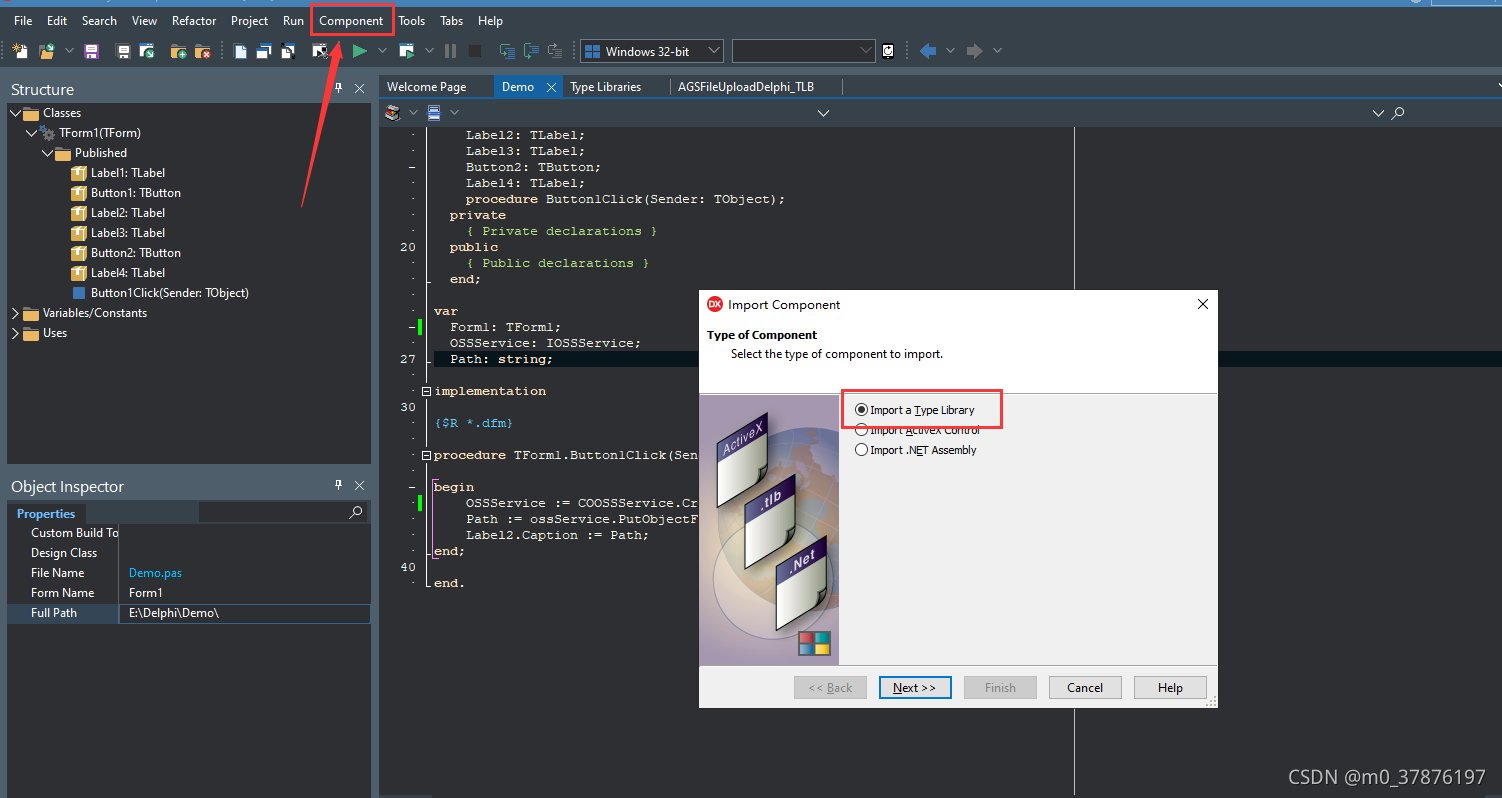The image size is (1502, 798).
Task: Open the Component menu
Action: (x=351, y=21)
